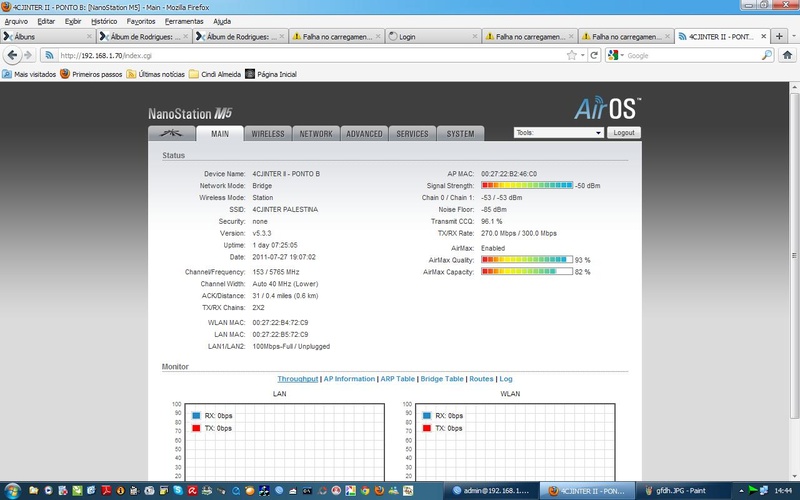Screen dimensions: 800x500
Task: Switch to the Login tab
Action: 432,36
